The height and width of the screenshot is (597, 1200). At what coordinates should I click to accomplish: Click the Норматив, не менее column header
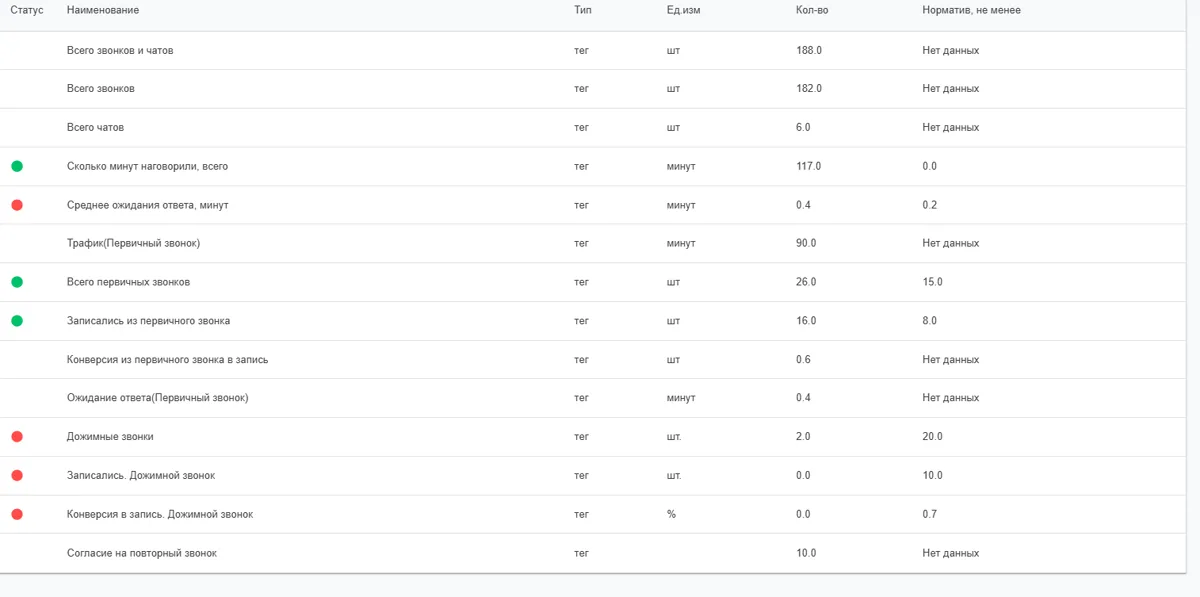[x=971, y=10]
